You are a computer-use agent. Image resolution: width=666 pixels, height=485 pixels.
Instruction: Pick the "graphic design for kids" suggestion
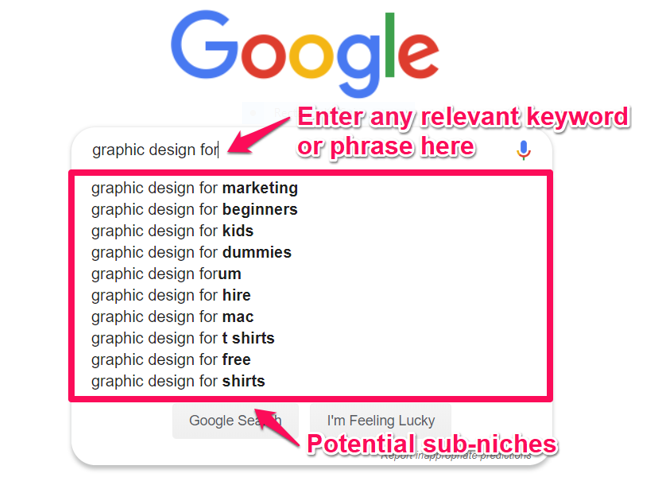tap(172, 231)
